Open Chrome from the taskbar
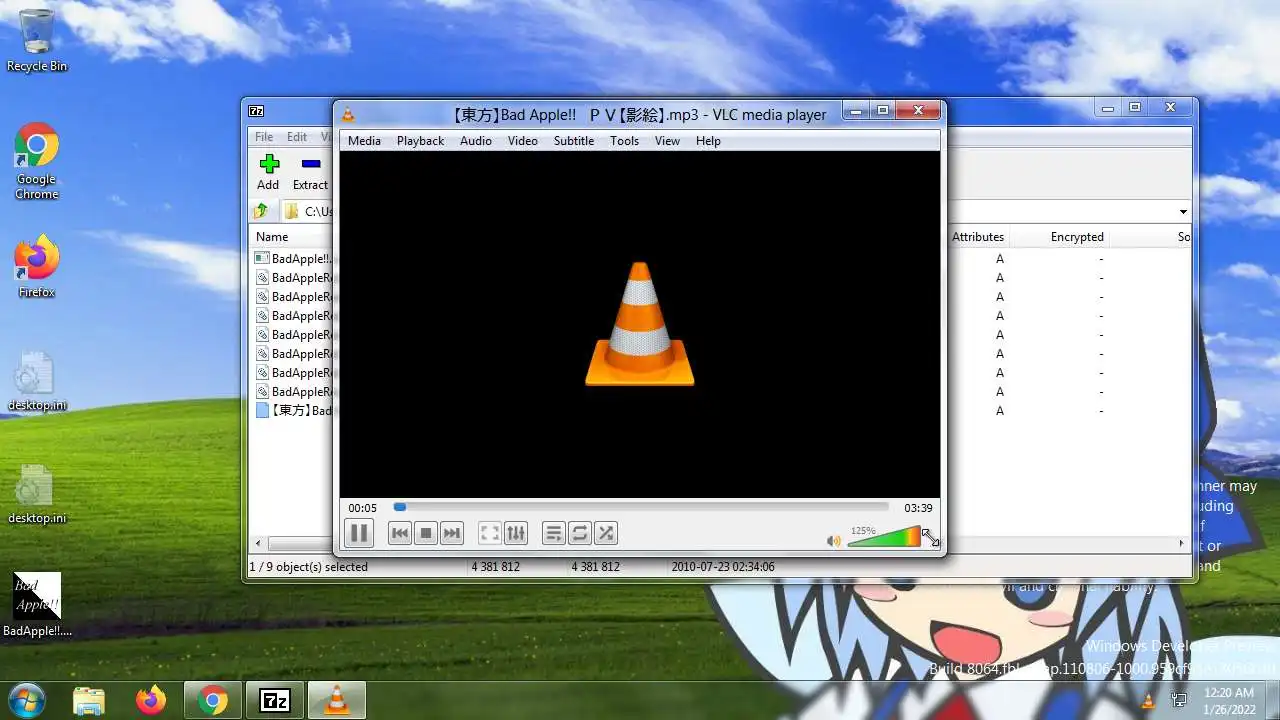Image resolution: width=1280 pixels, height=720 pixels. click(x=212, y=701)
